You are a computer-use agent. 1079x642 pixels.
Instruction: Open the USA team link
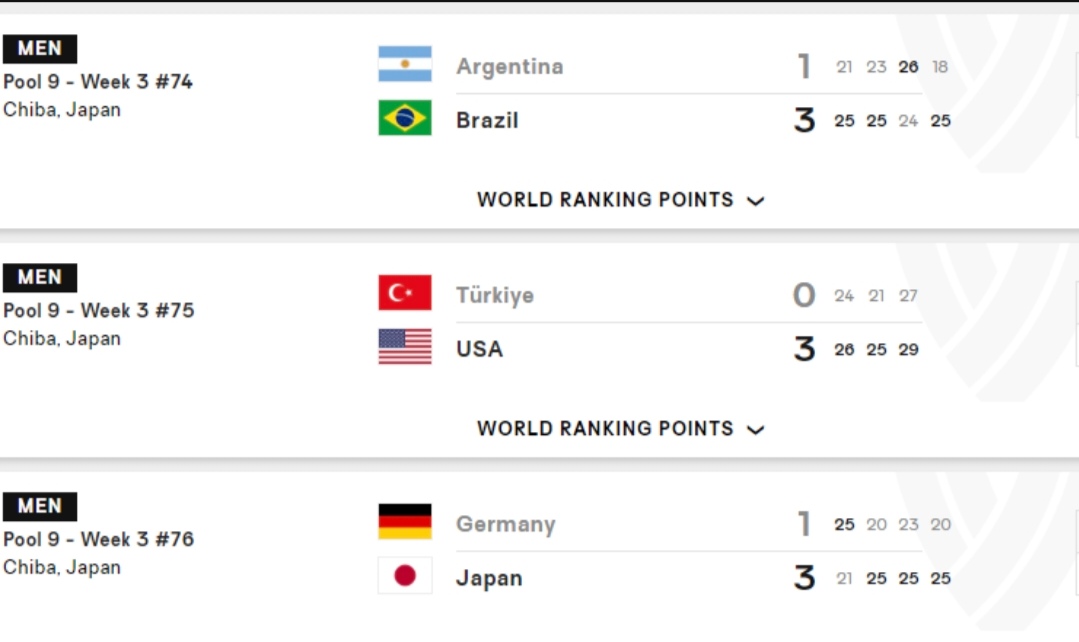(x=480, y=349)
